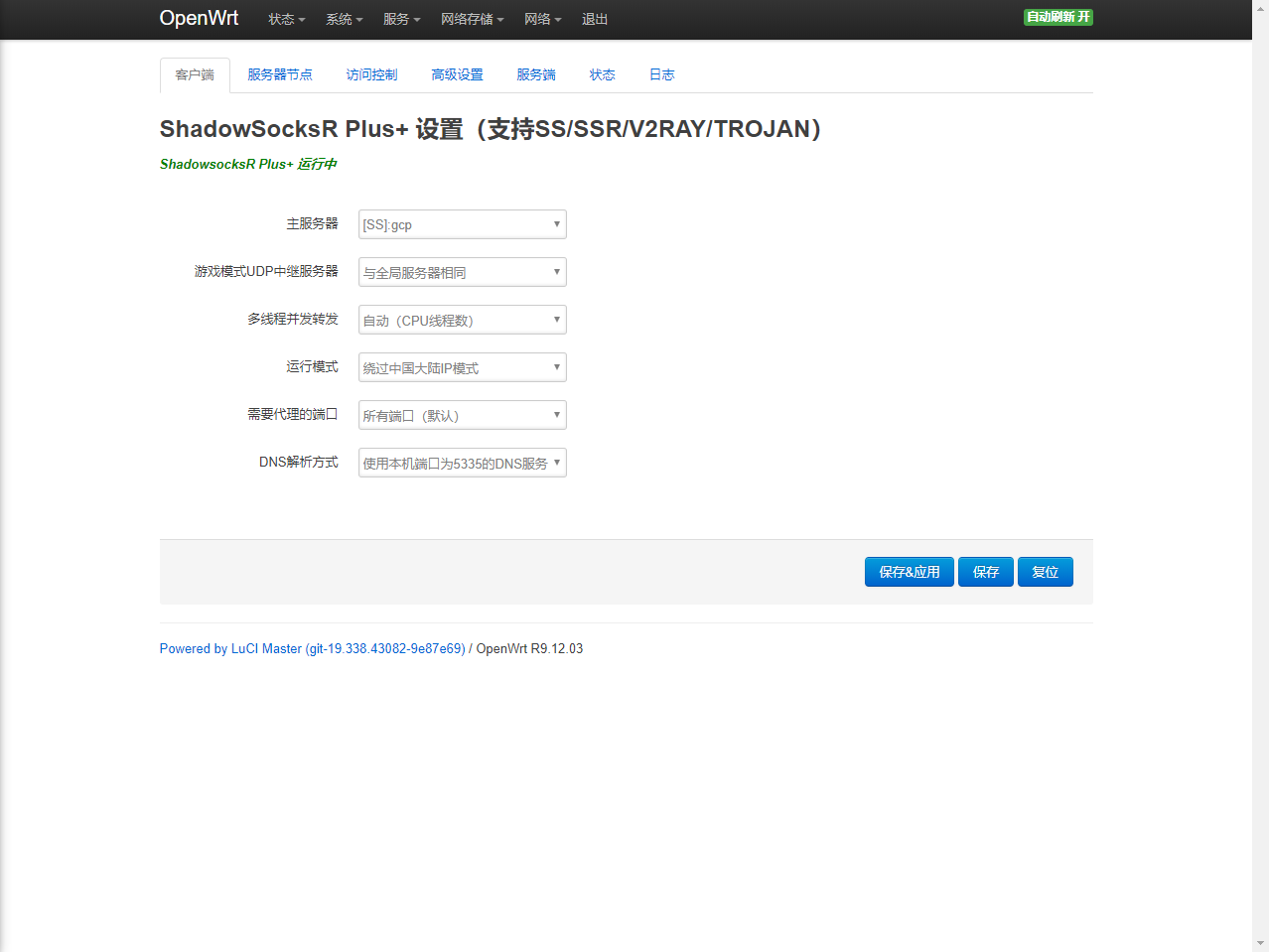Open the 需要代理的端口 dropdown

(463, 415)
